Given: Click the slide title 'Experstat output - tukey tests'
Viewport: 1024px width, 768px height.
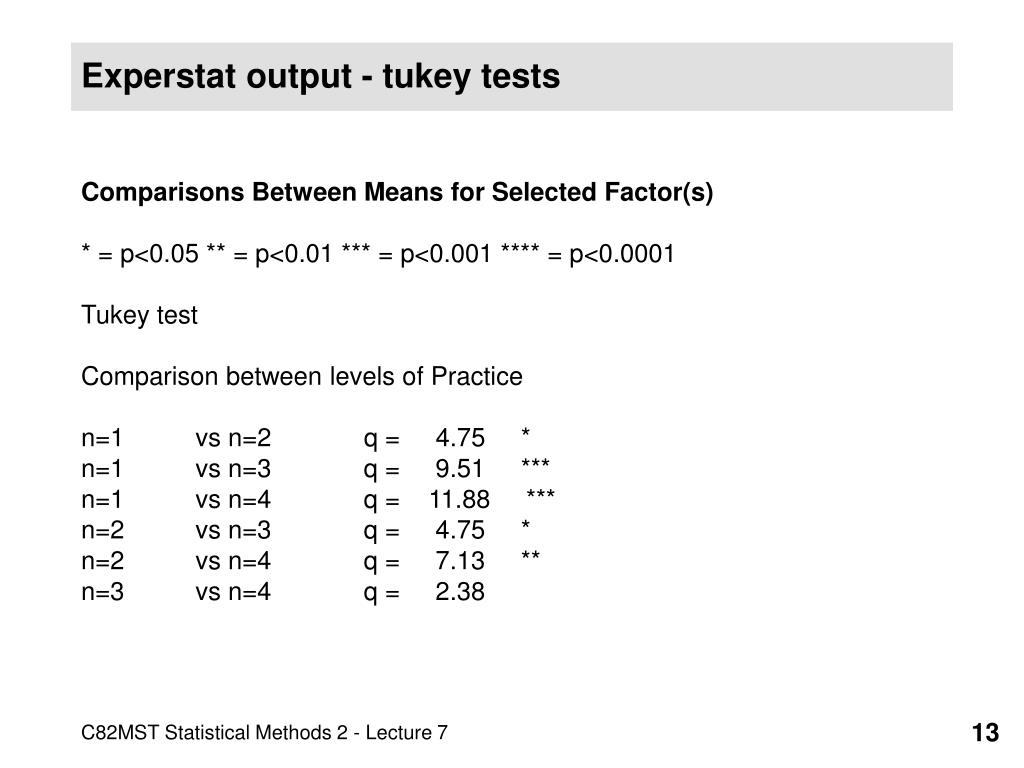Looking at the screenshot, I should click(x=321, y=76).
